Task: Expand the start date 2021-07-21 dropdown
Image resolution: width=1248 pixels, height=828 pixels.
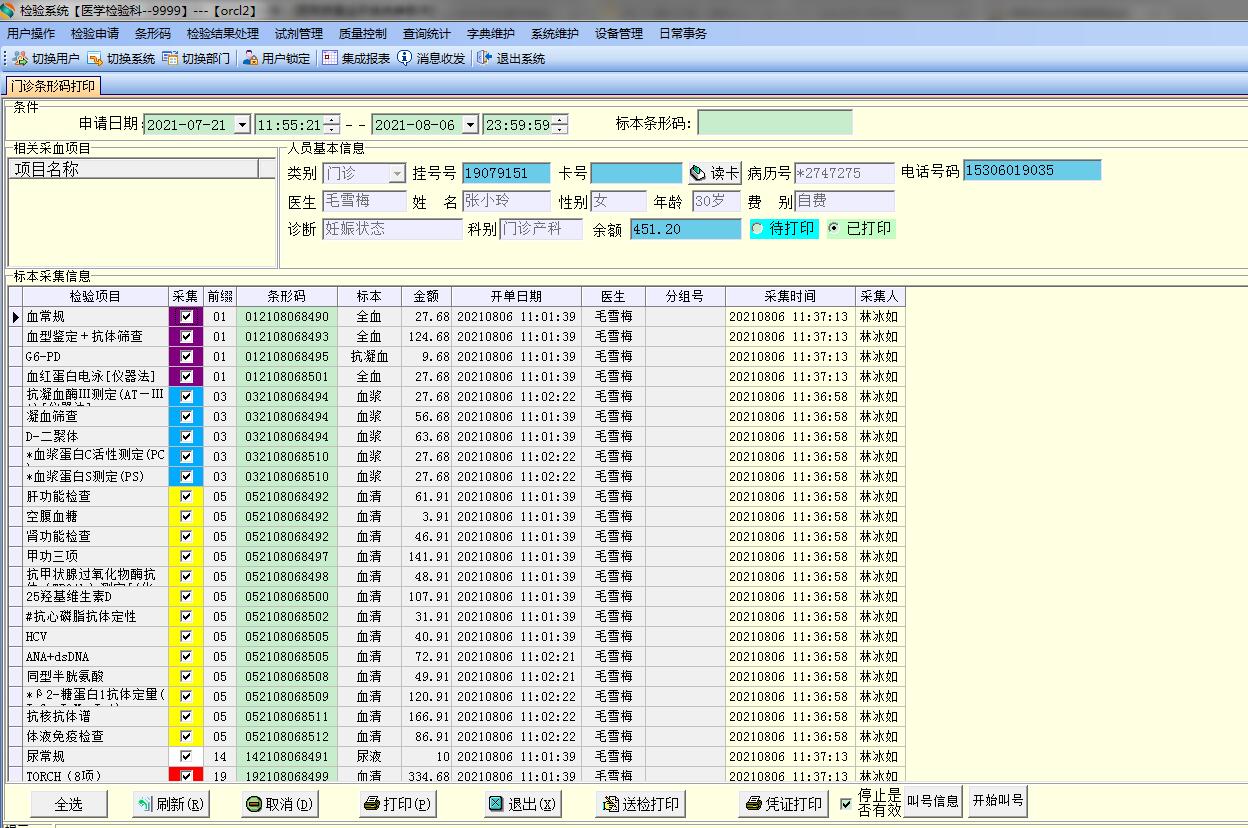Action: tap(242, 125)
